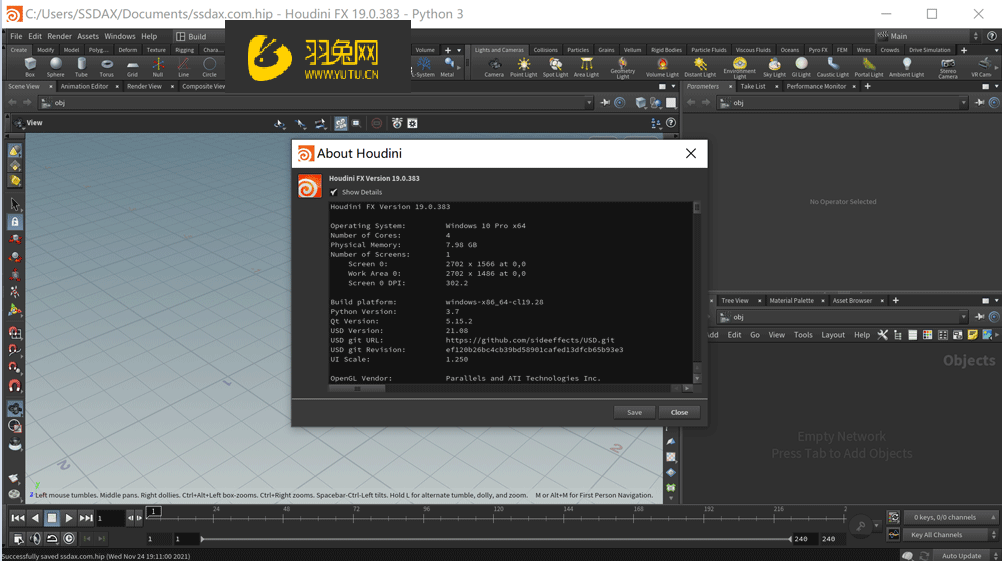Click Save in About Houdini dialog
1002x561 pixels.
tap(634, 412)
